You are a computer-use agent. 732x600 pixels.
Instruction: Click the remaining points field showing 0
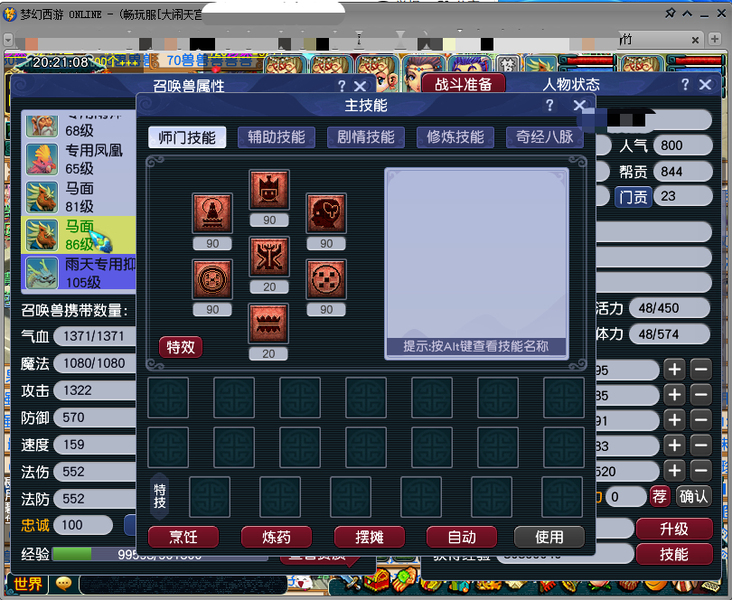(626, 496)
